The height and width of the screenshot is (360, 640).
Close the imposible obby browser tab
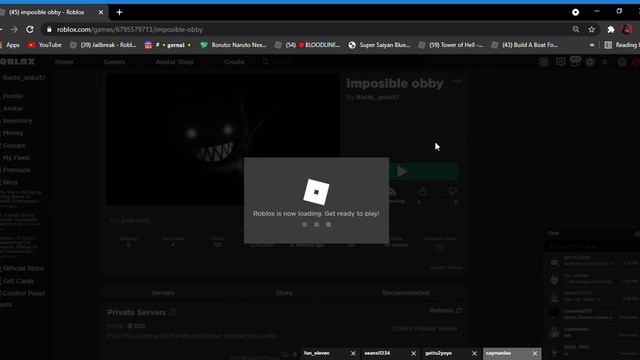tap(101, 12)
